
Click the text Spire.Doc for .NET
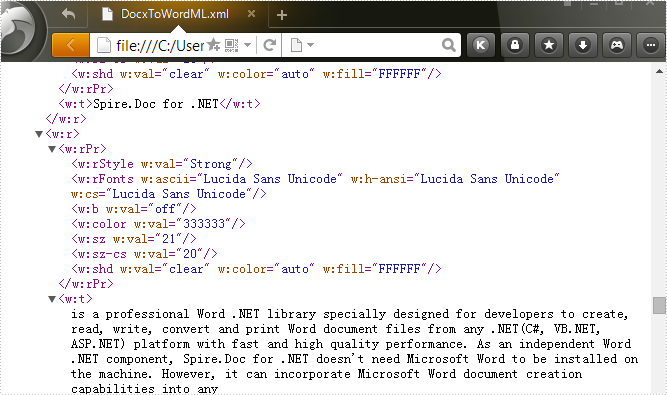pos(156,104)
